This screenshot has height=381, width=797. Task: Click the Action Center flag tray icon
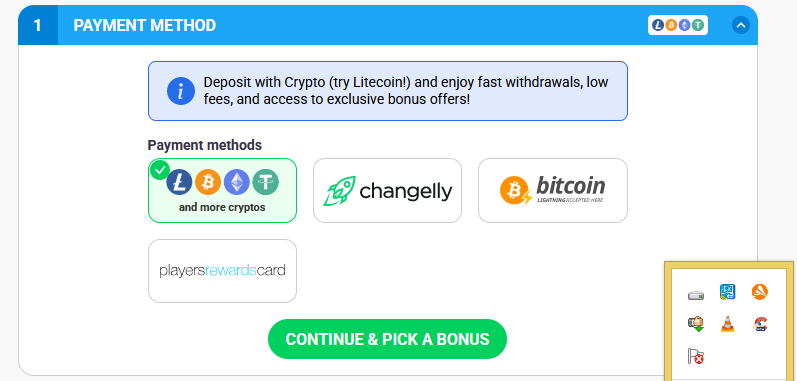(x=695, y=356)
